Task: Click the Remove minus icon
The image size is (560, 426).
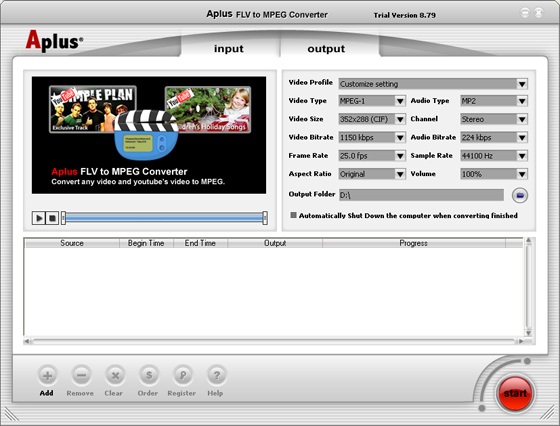Action: [x=81, y=375]
